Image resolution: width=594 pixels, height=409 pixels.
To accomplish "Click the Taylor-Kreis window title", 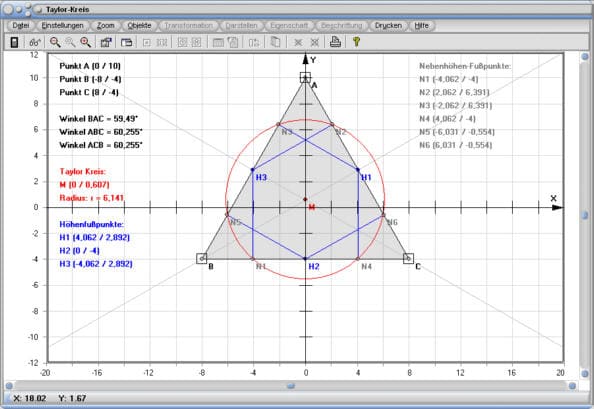I will (x=67, y=9).
